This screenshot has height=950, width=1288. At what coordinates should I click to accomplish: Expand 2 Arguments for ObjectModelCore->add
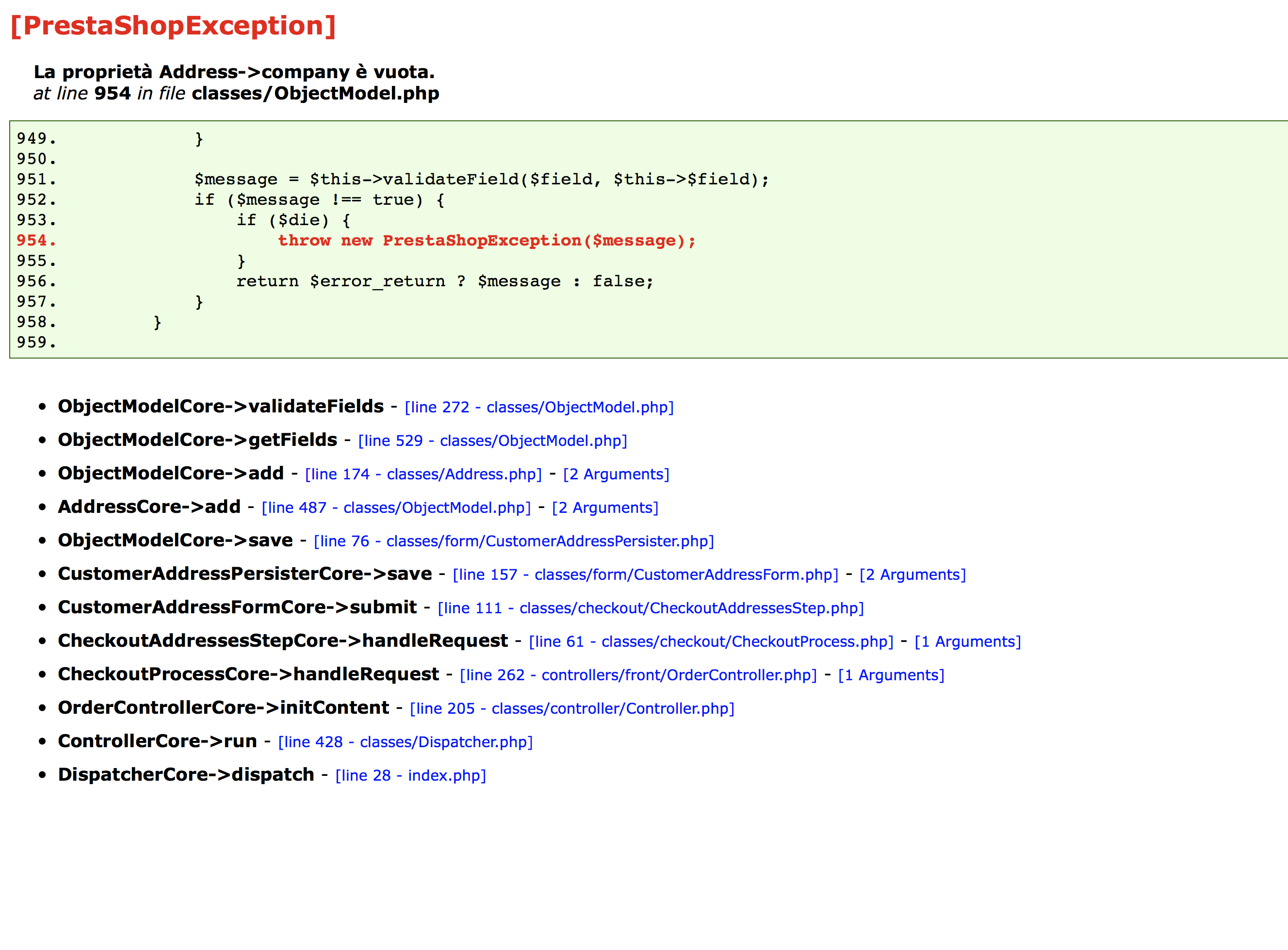click(x=616, y=474)
